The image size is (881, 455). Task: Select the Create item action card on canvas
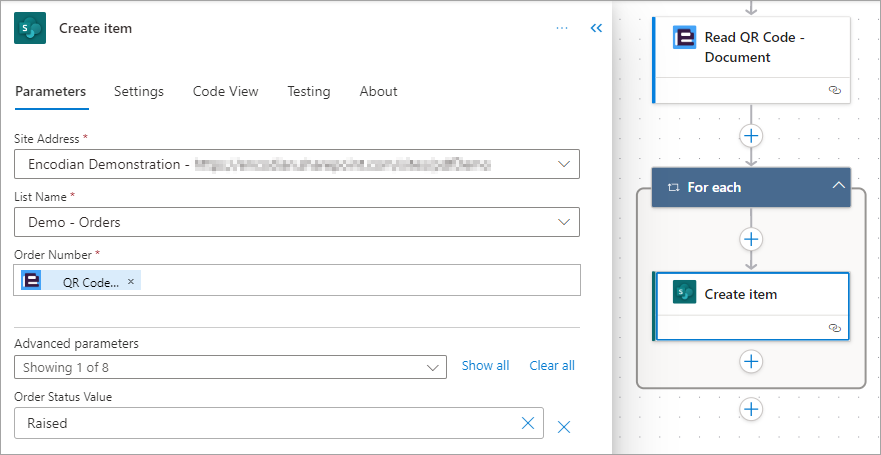click(x=752, y=306)
